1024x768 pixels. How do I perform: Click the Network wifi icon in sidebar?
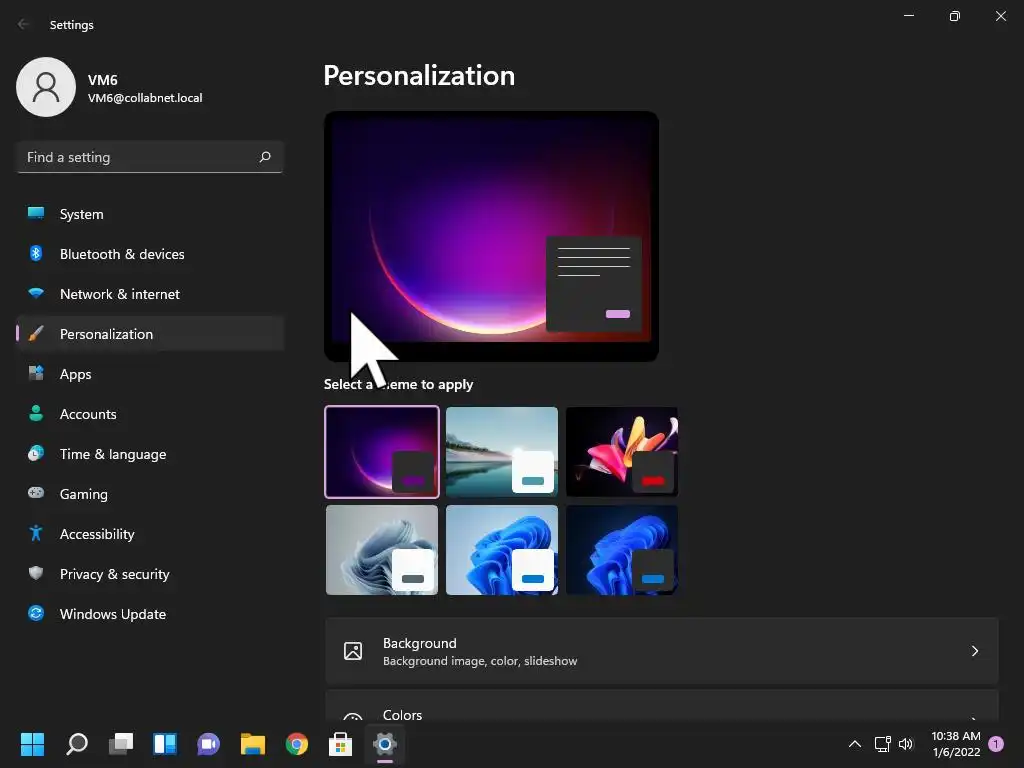(x=36, y=294)
